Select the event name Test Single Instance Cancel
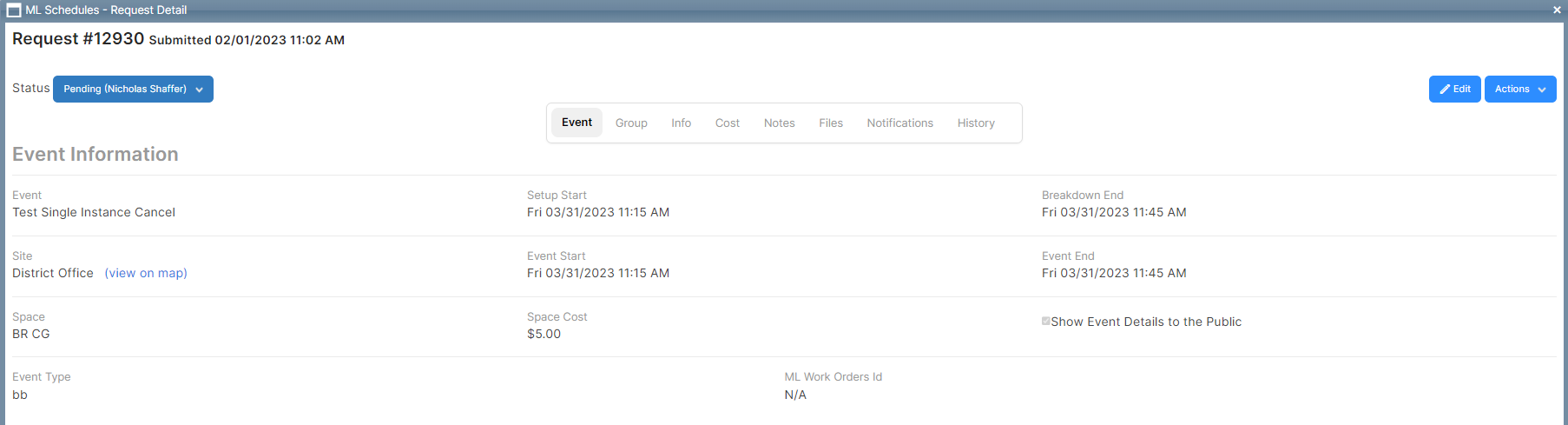 (94, 212)
